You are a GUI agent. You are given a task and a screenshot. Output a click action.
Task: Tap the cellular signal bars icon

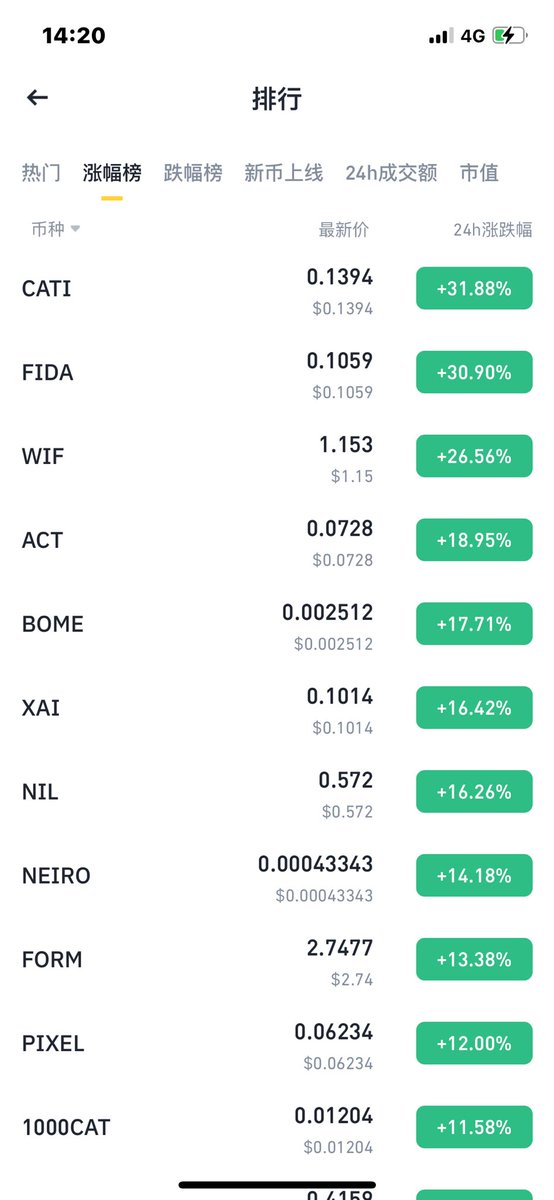[x=441, y=36]
